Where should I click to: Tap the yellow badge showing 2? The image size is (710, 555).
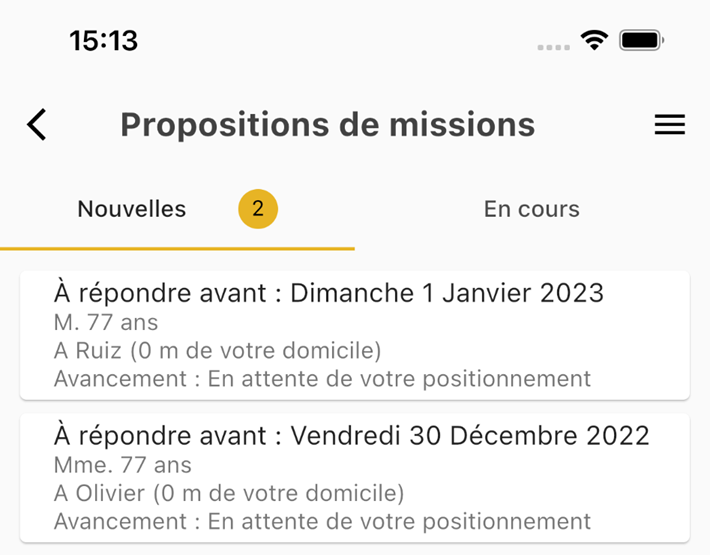pyautogui.click(x=258, y=209)
